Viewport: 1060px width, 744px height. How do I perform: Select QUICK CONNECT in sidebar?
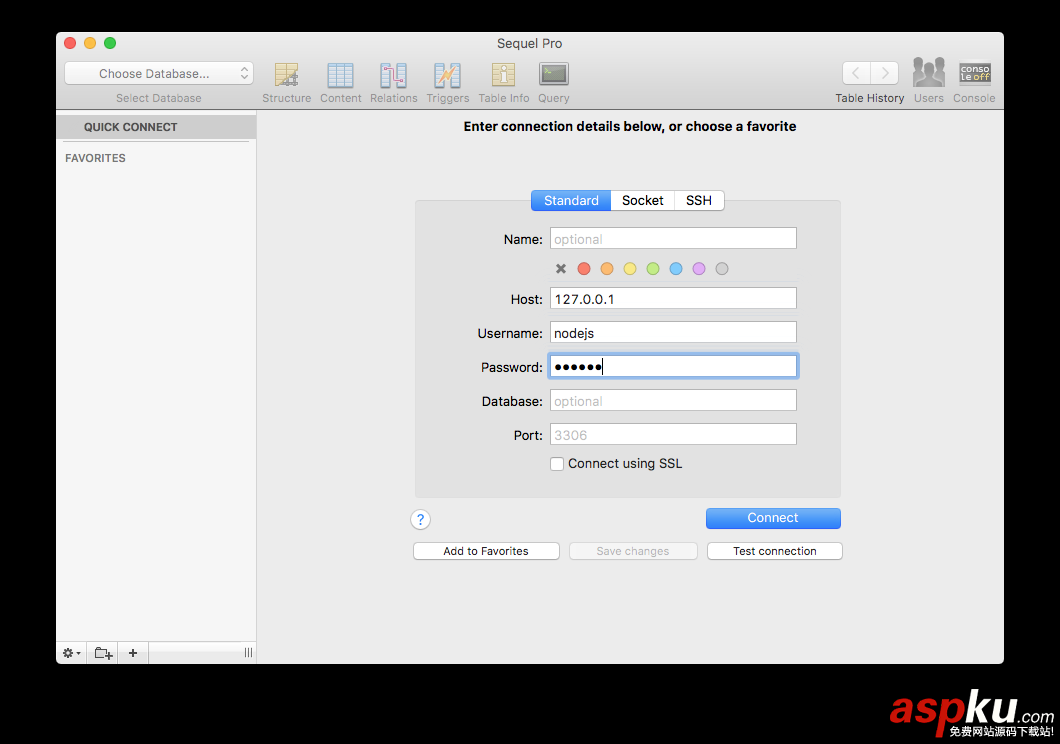point(156,127)
